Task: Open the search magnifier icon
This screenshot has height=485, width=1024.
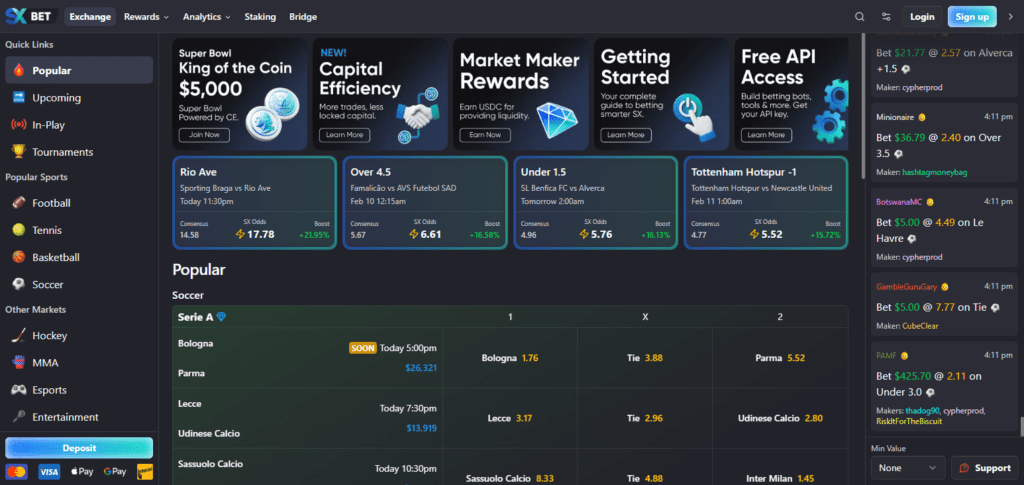Action: tap(859, 17)
